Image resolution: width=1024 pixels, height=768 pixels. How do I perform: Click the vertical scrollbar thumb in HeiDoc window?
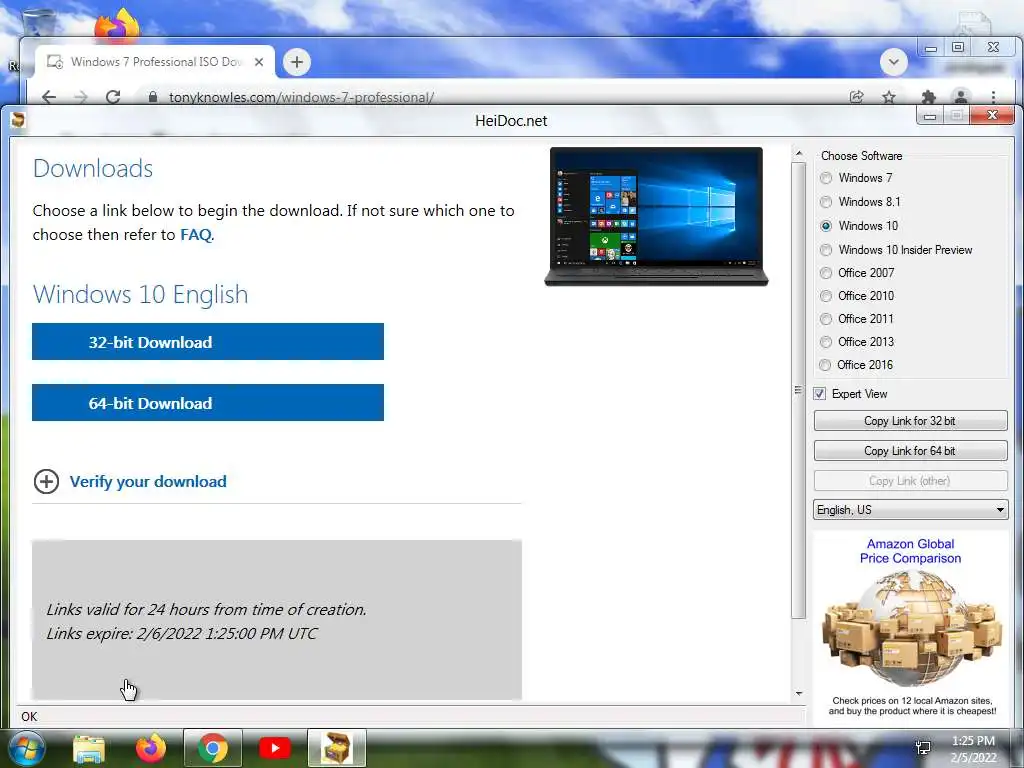coord(799,390)
